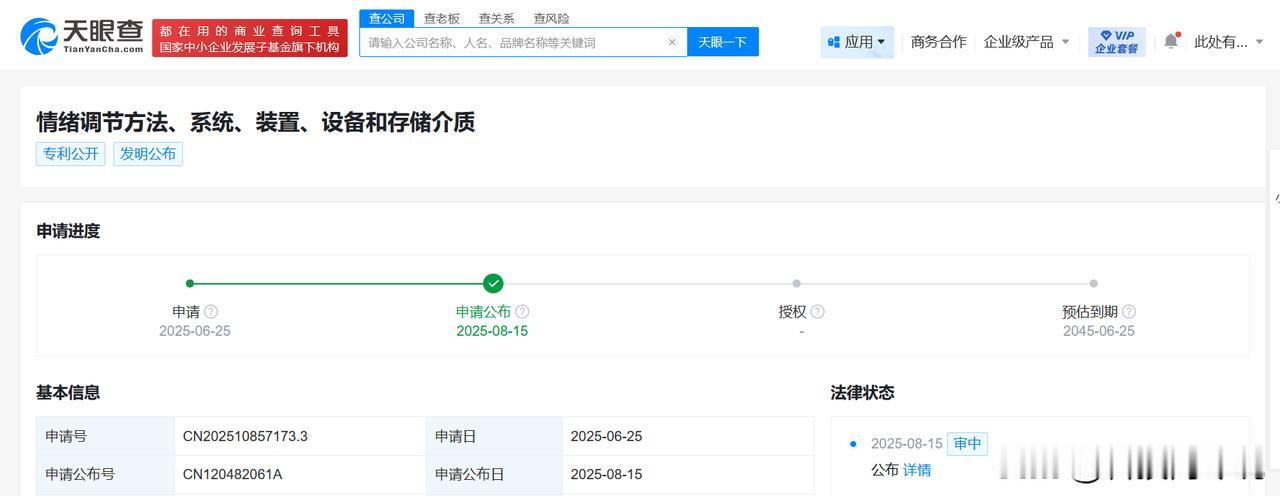Click the 基本信息 section heading
The width and height of the screenshot is (1280, 496).
pyautogui.click(x=69, y=392)
